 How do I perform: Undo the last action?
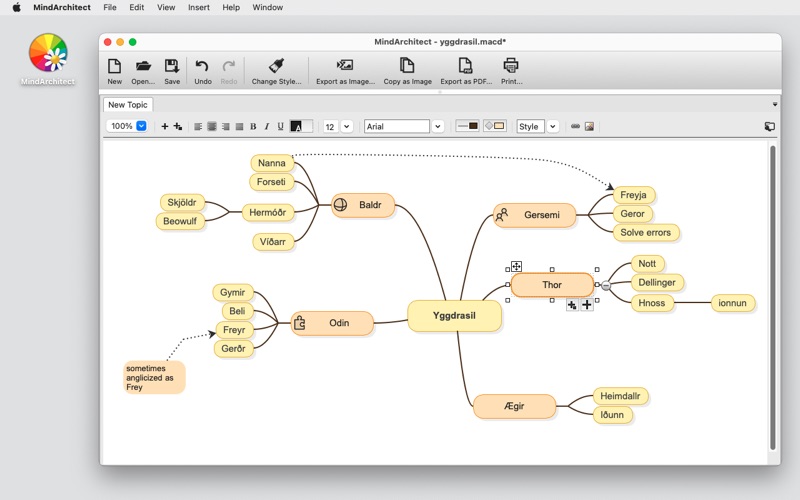pyautogui.click(x=203, y=71)
